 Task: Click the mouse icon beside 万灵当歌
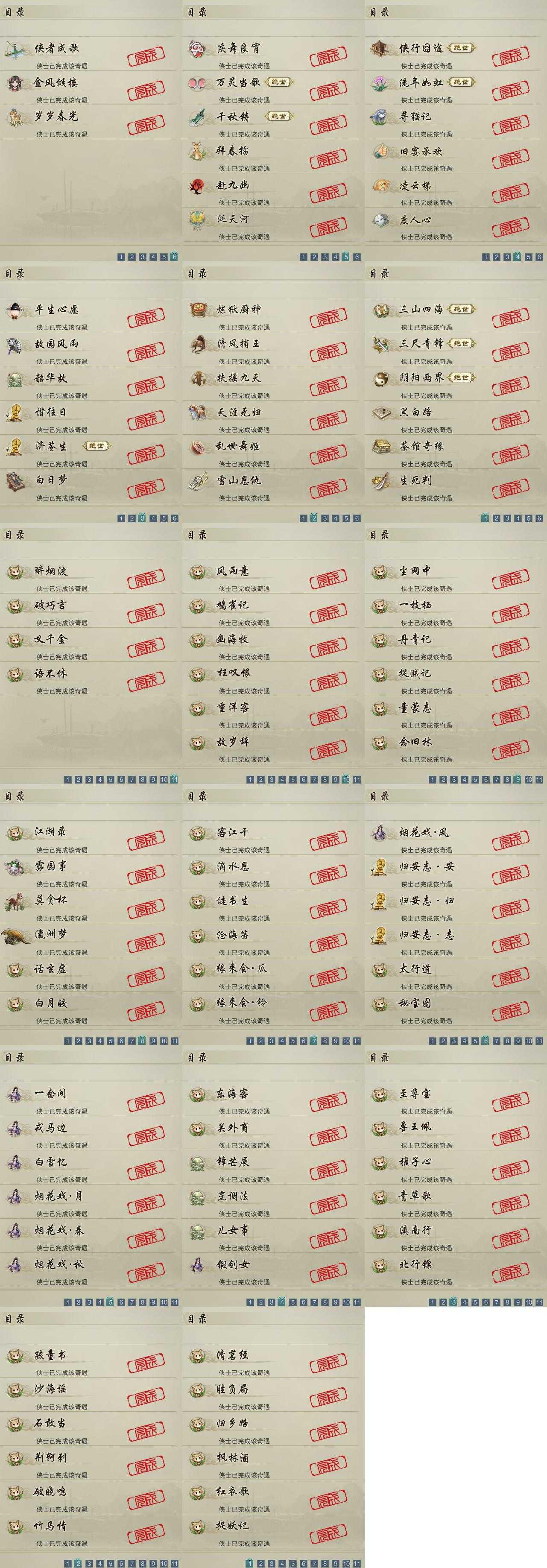coord(198,83)
